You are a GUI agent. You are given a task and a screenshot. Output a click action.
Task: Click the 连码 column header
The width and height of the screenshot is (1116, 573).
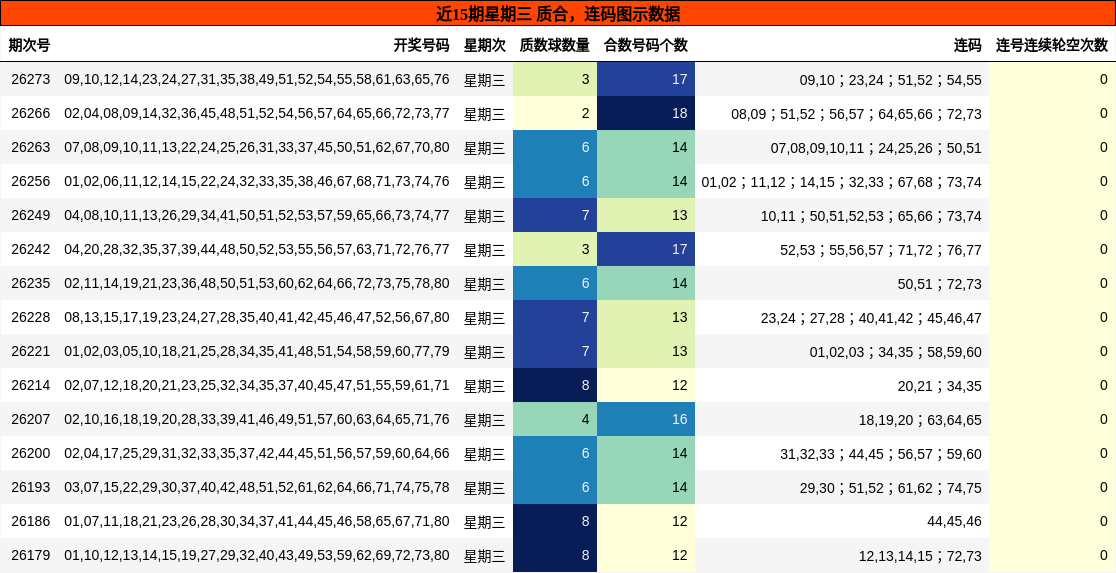click(967, 45)
